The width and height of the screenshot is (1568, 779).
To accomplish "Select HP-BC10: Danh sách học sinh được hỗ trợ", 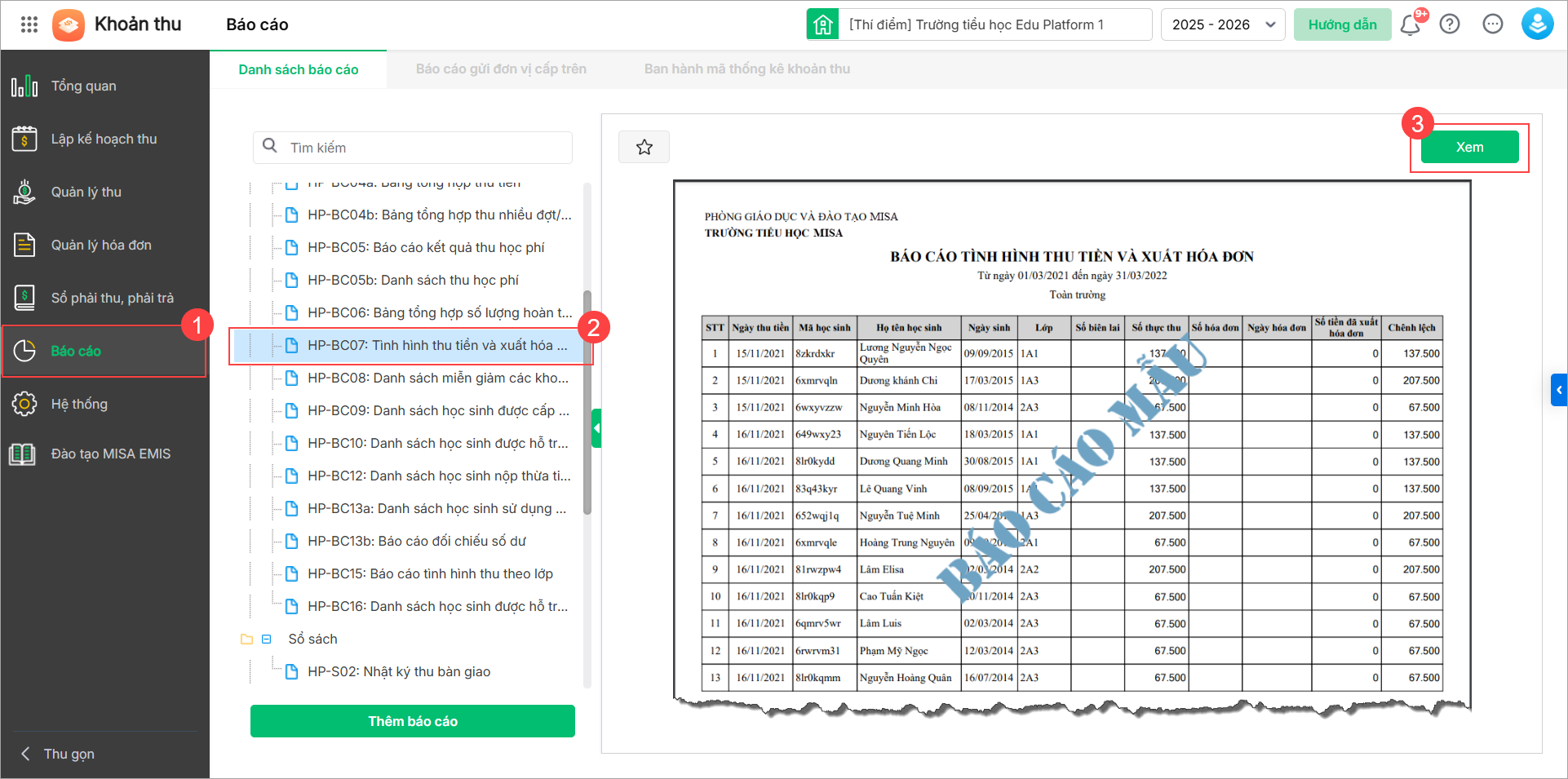I will 438,443.
